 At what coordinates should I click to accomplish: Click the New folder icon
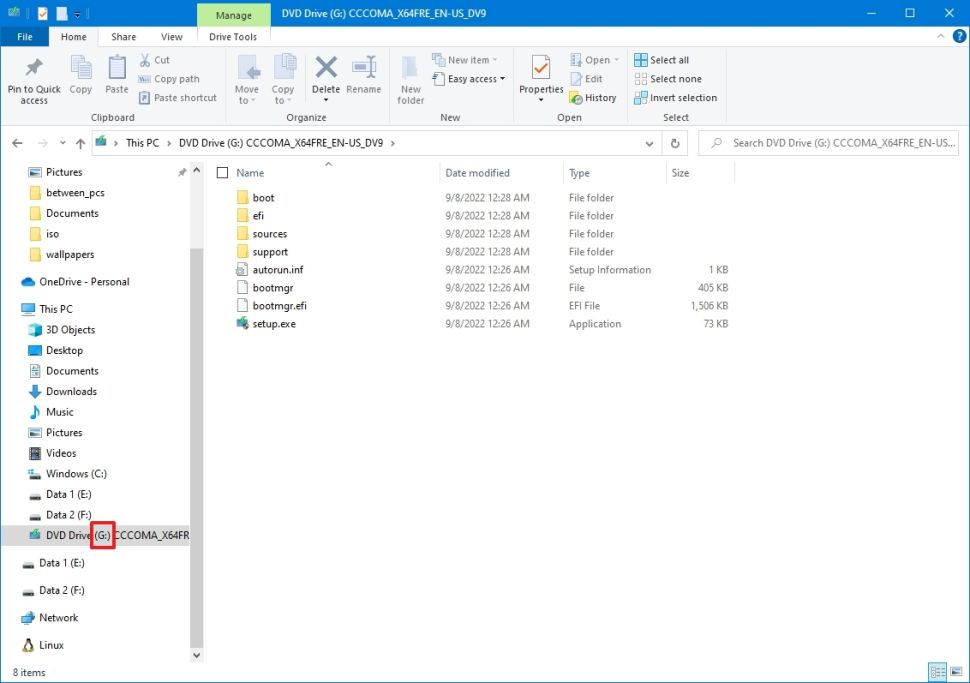click(410, 68)
